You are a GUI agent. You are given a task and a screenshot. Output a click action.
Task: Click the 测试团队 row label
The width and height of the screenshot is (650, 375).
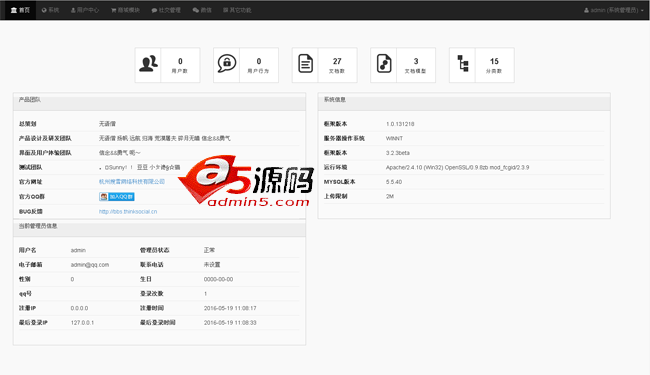(30, 167)
